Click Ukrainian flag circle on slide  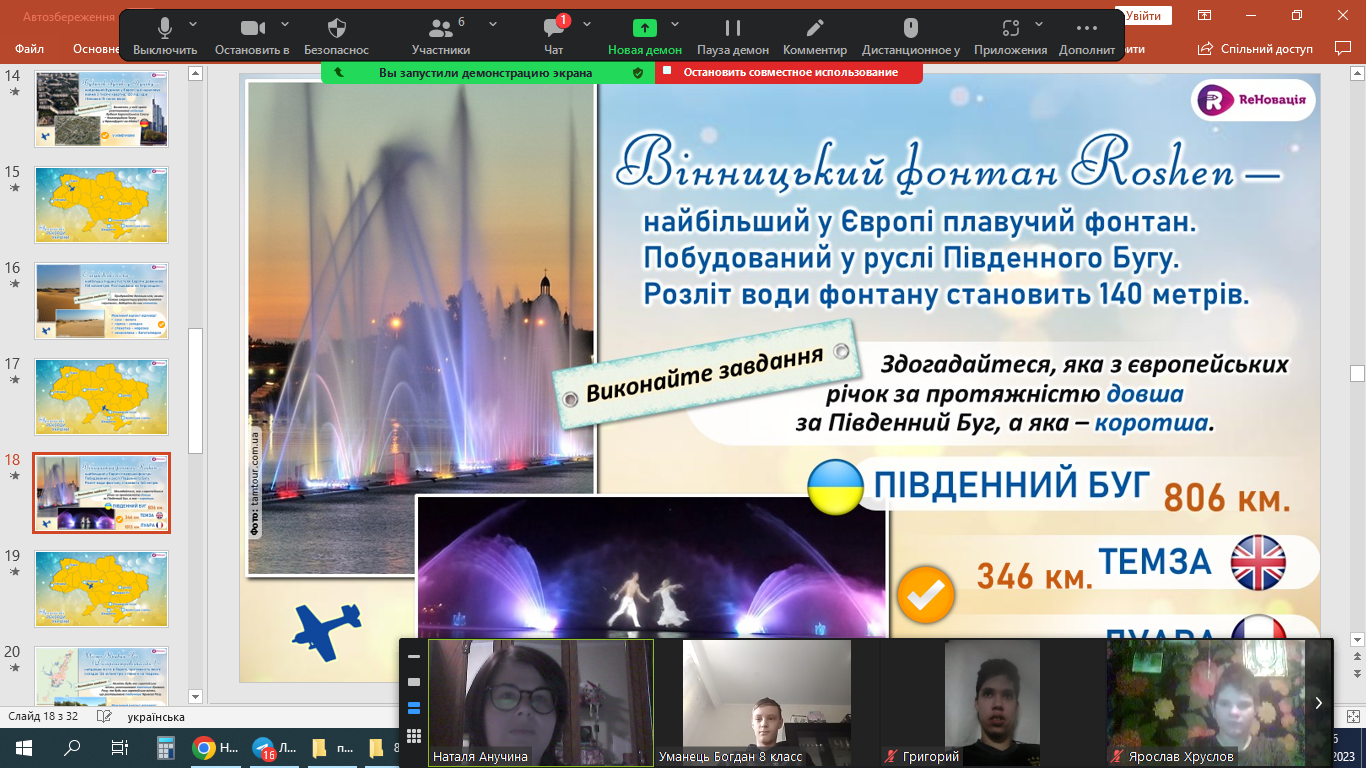(835, 488)
